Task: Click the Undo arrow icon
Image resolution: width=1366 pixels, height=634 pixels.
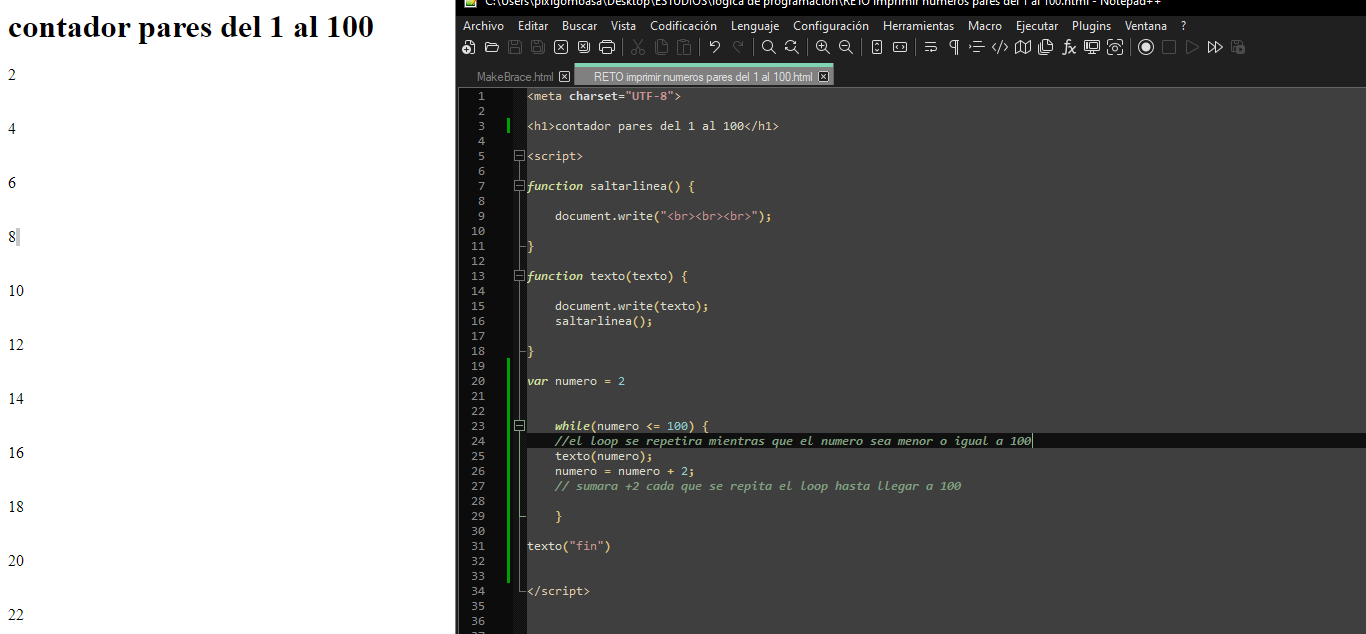Action: 714,47
